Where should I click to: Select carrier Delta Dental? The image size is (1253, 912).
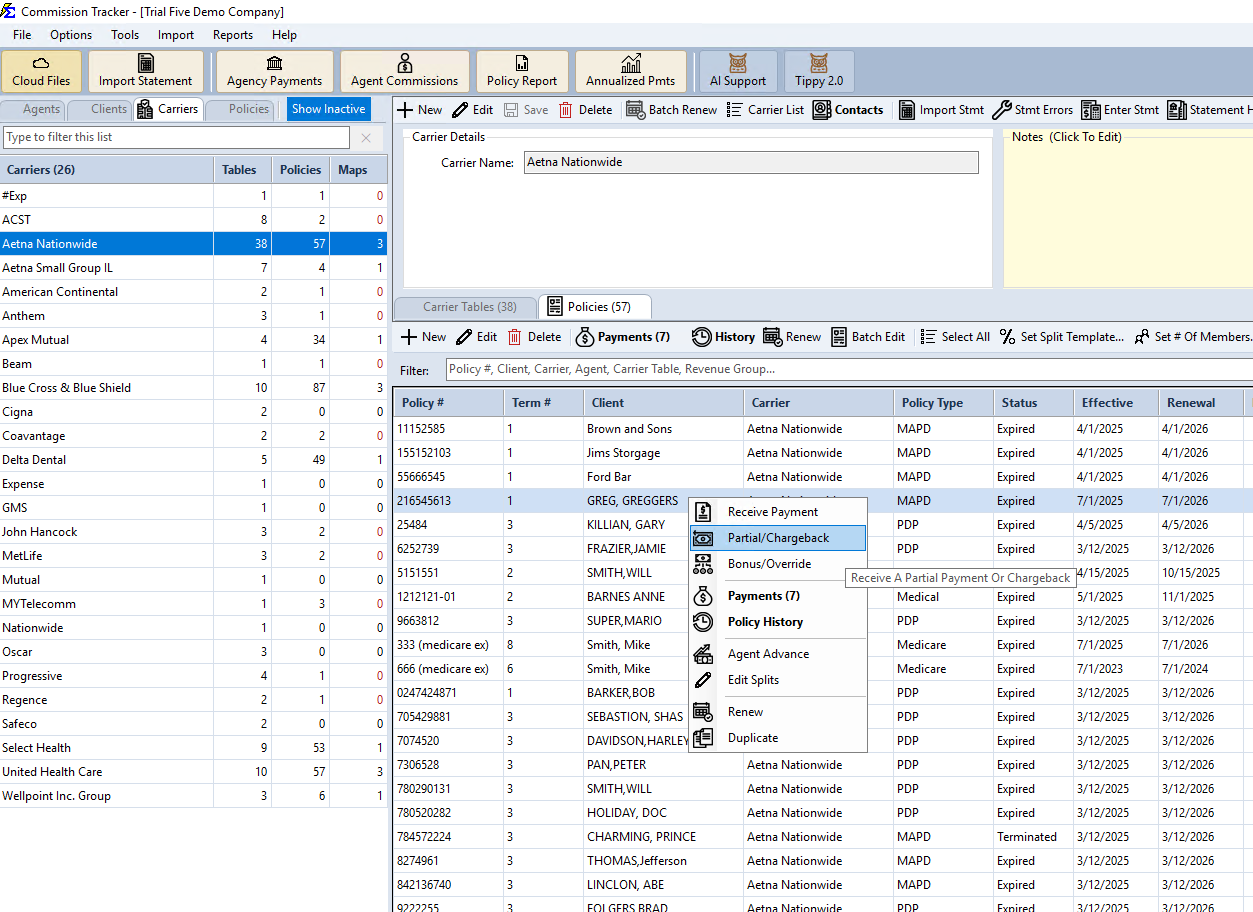[193, 460]
